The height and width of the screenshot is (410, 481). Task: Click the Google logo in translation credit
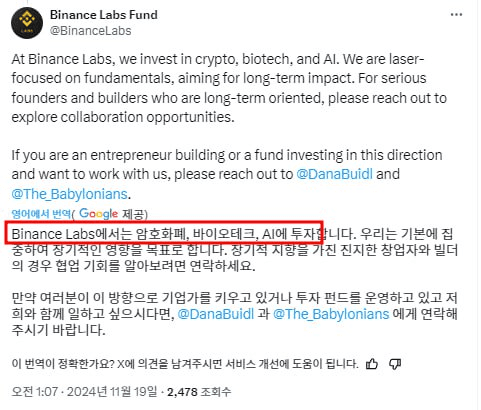coord(98,214)
